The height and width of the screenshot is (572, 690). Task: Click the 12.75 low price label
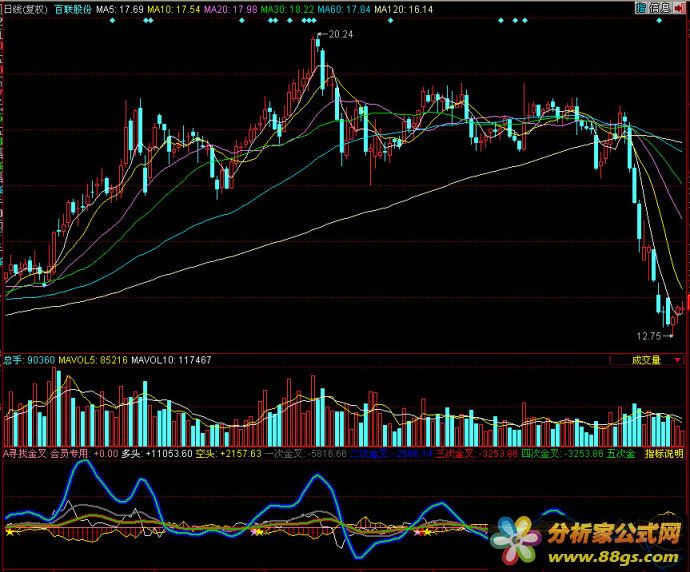649,336
